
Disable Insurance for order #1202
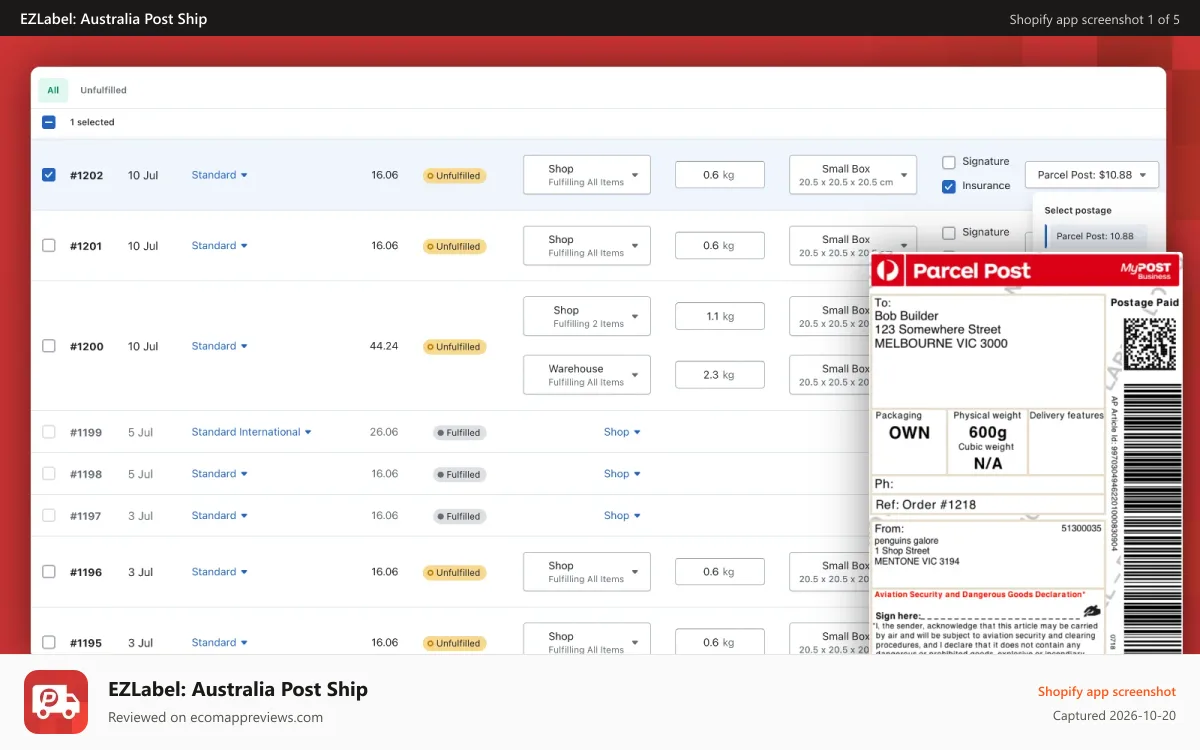pyautogui.click(x=949, y=186)
